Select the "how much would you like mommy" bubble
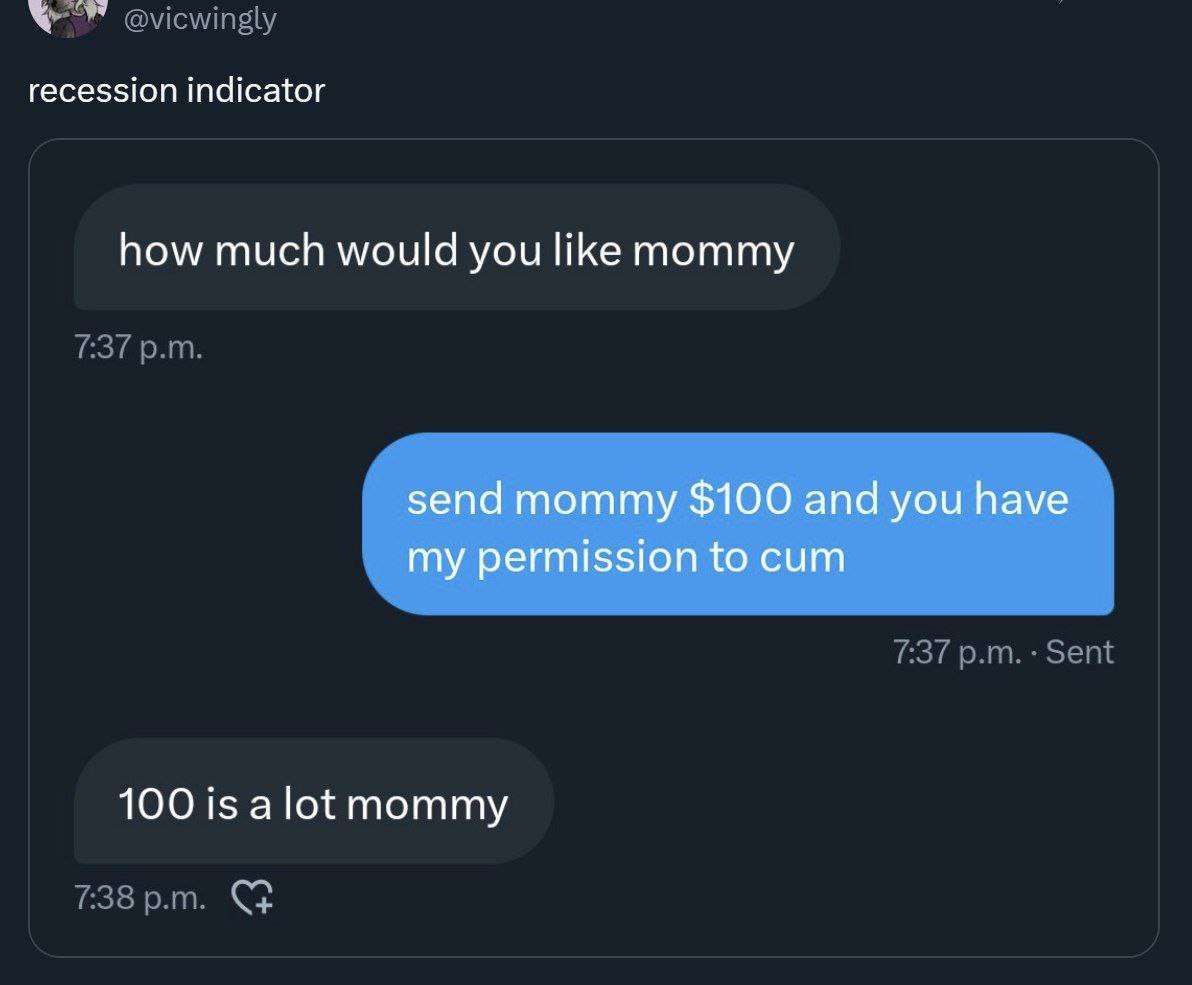 click(x=456, y=247)
